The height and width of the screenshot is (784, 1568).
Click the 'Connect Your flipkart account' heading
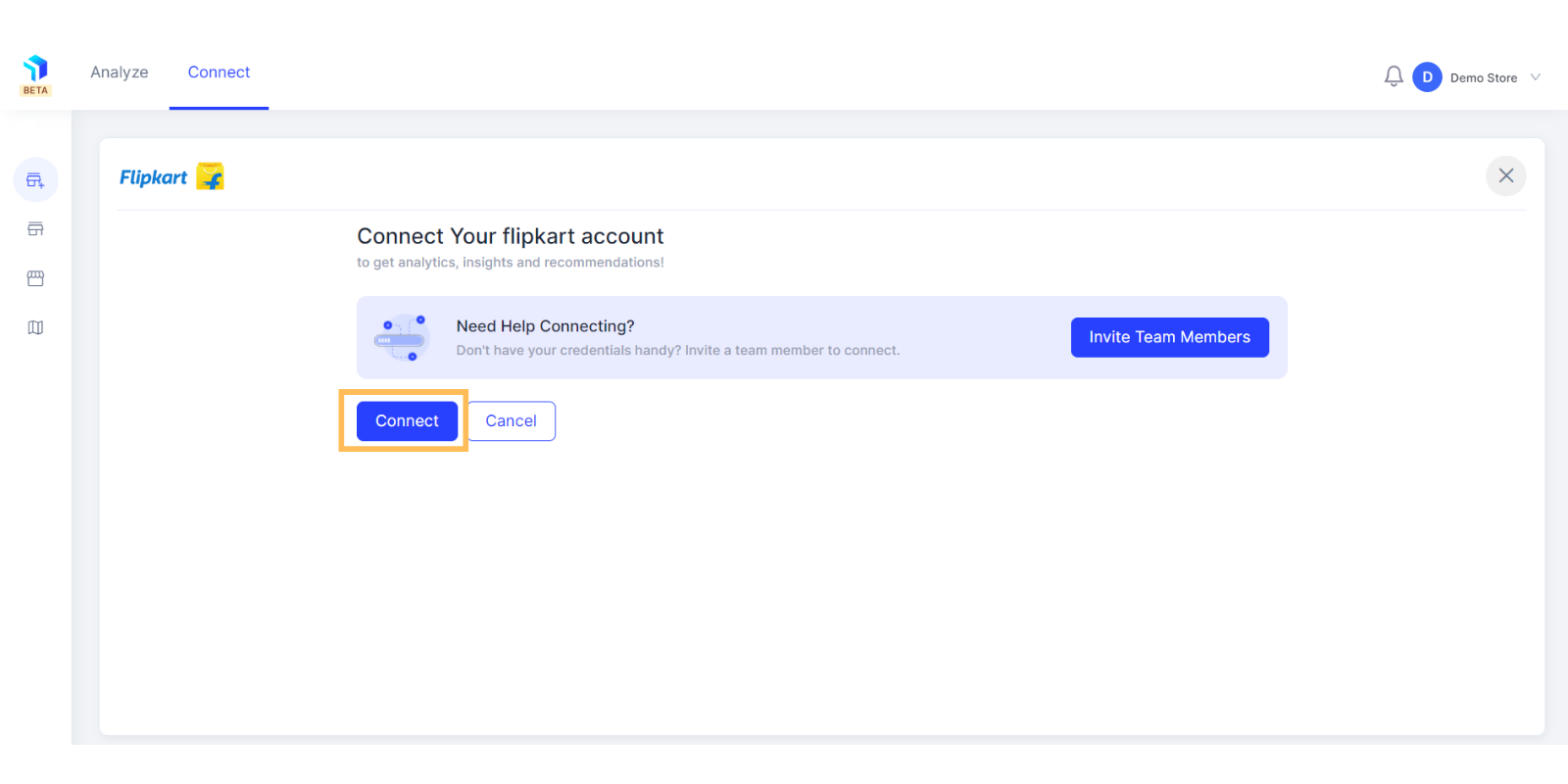[x=511, y=236]
